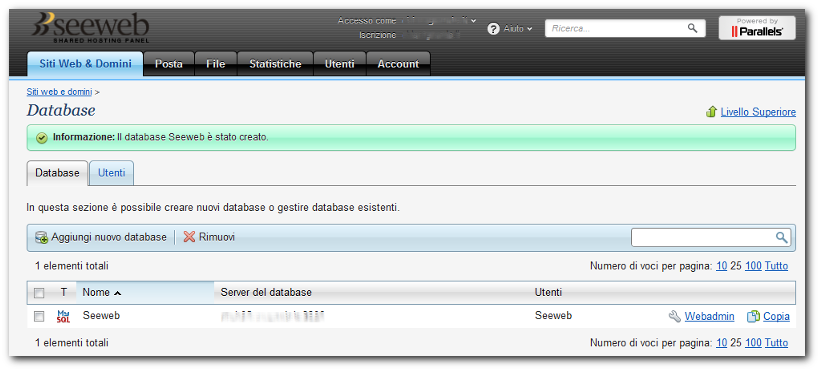This screenshot has height=371, width=820.
Task: Switch to the File tab
Action: coord(215,64)
